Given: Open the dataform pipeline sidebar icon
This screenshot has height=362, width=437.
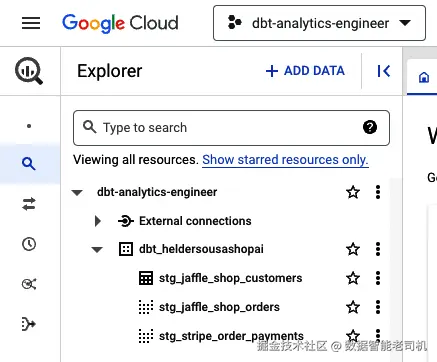Looking at the screenshot, I should tap(29, 324).
